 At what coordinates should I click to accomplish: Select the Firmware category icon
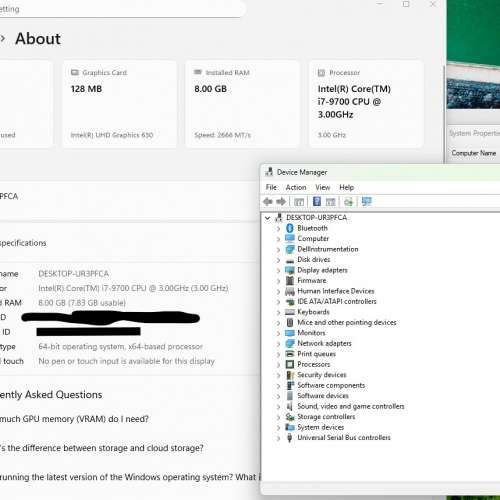point(290,280)
